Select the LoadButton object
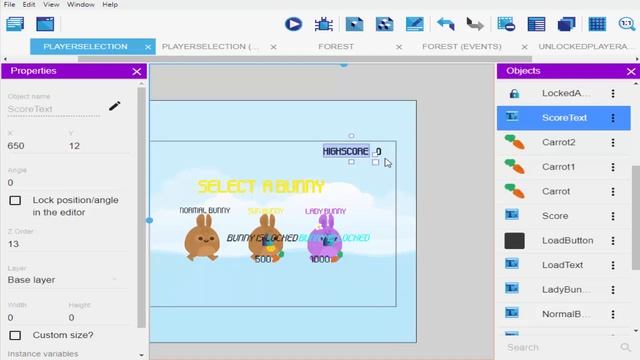640x360 pixels. tap(563, 240)
